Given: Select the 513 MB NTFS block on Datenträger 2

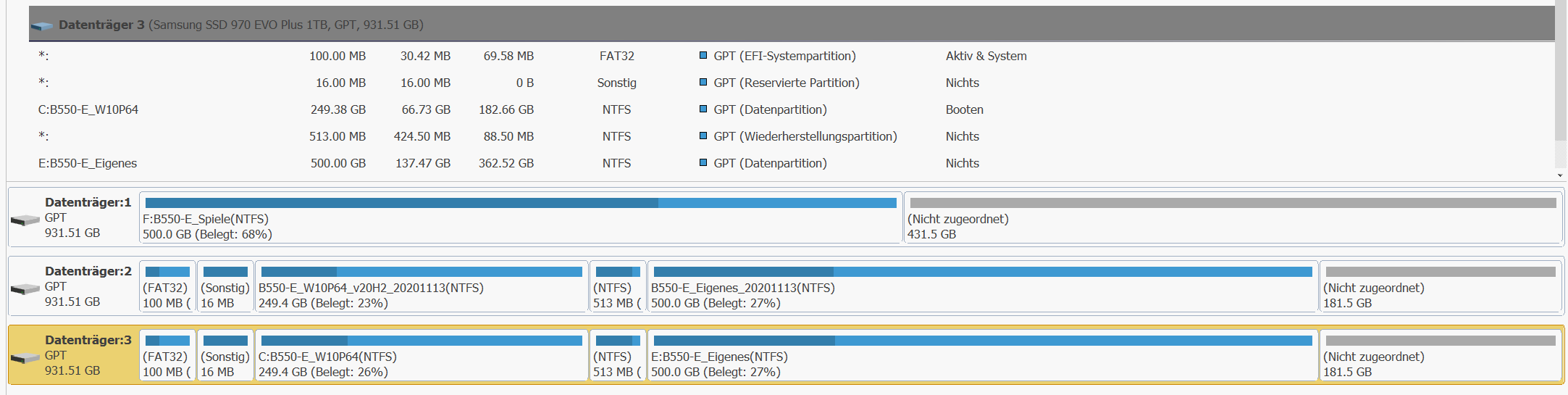Looking at the screenshot, I should point(617,286).
